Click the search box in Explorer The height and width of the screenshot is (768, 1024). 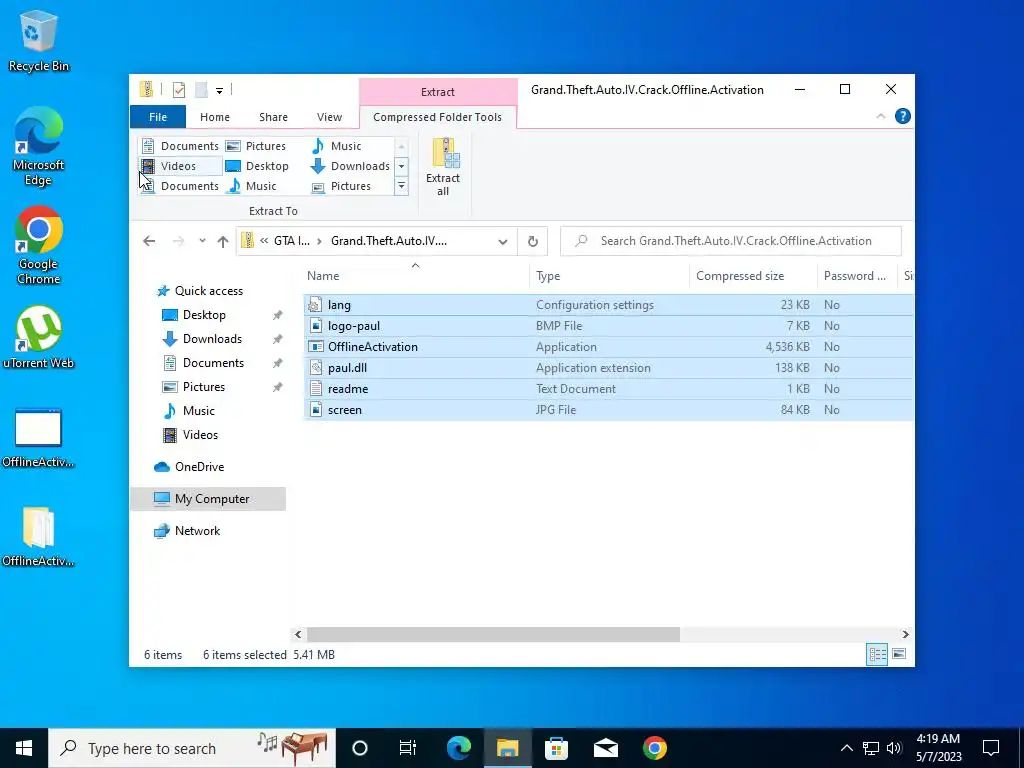(x=731, y=241)
